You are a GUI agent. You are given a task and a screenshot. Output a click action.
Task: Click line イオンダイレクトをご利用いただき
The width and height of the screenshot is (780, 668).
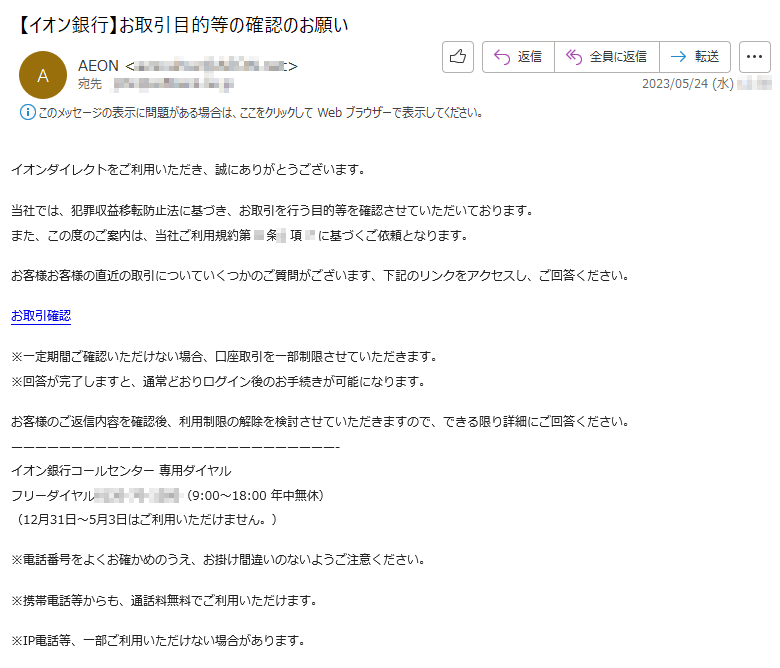pos(189,170)
